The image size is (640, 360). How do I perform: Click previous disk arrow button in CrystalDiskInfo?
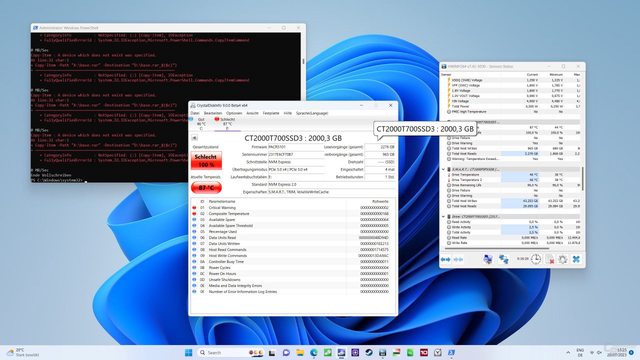(194, 138)
